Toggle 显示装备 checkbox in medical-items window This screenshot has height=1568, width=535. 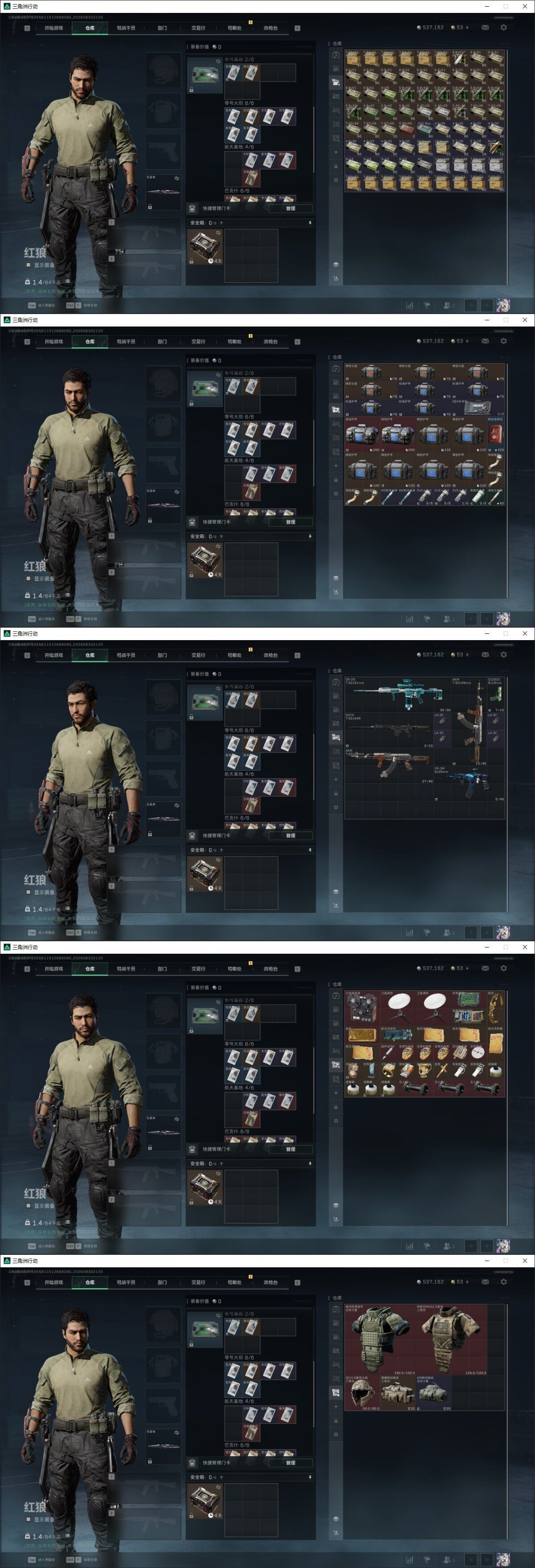(28, 578)
